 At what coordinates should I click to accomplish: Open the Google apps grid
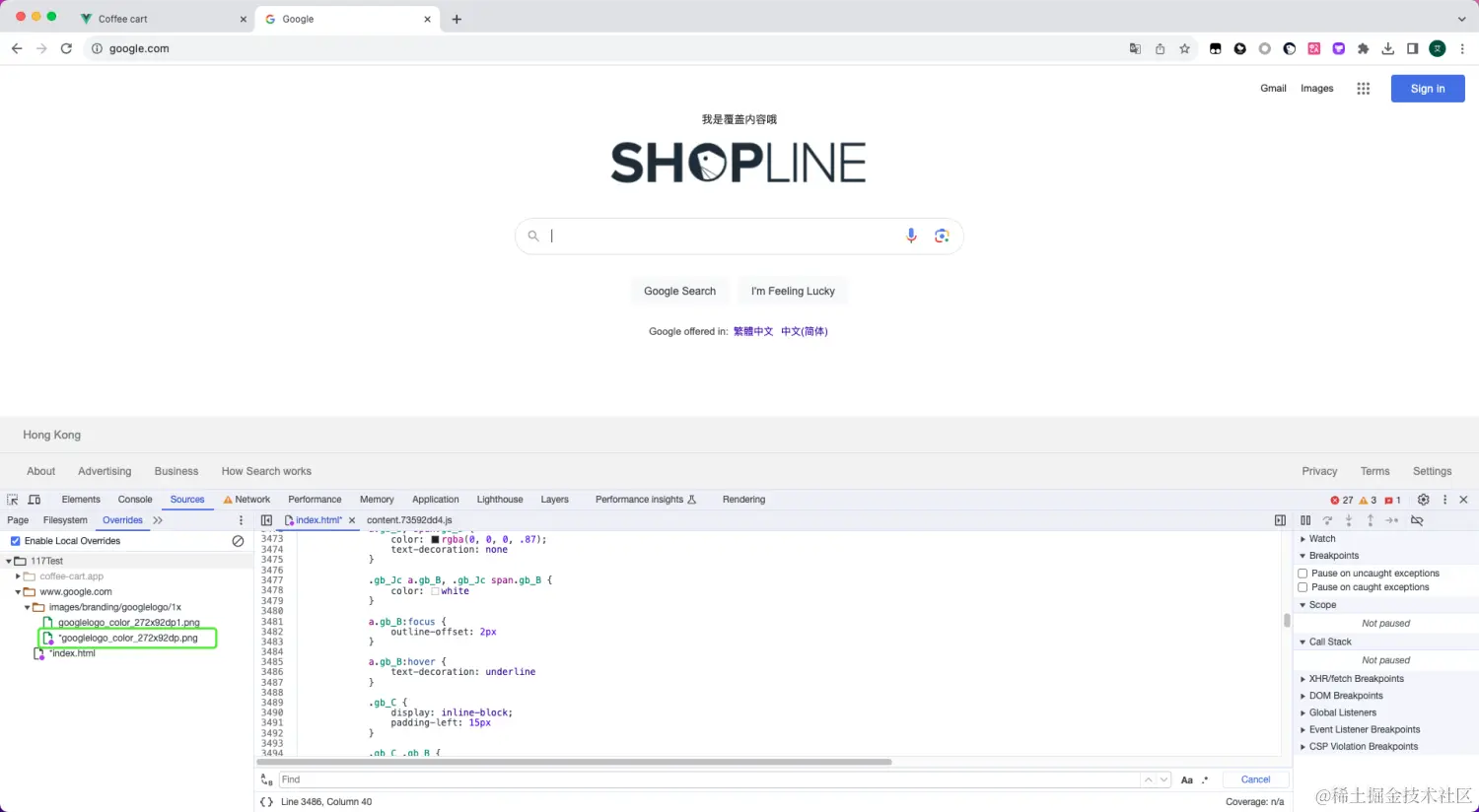pyautogui.click(x=1363, y=89)
